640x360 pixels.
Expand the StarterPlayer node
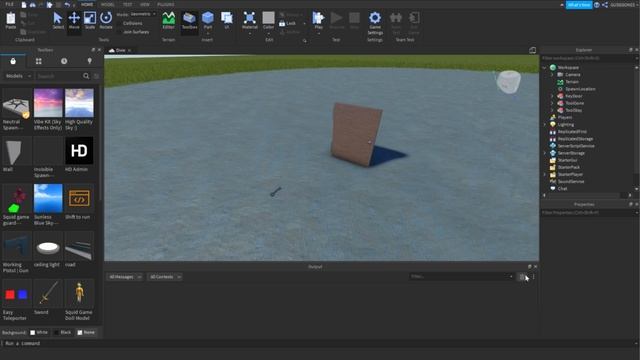coord(544,174)
